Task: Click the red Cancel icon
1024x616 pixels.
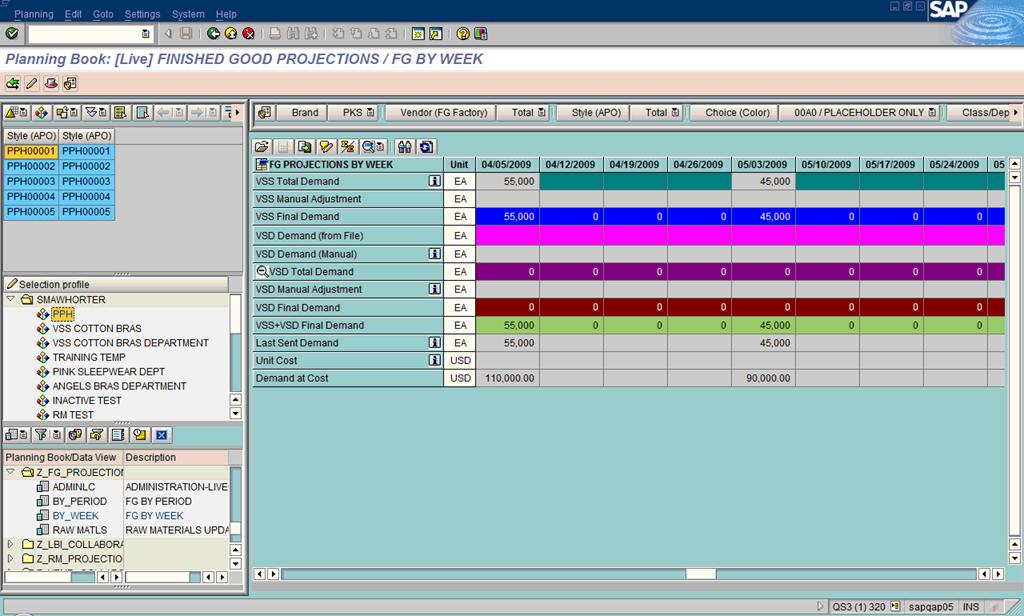Action: click(x=249, y=33)
